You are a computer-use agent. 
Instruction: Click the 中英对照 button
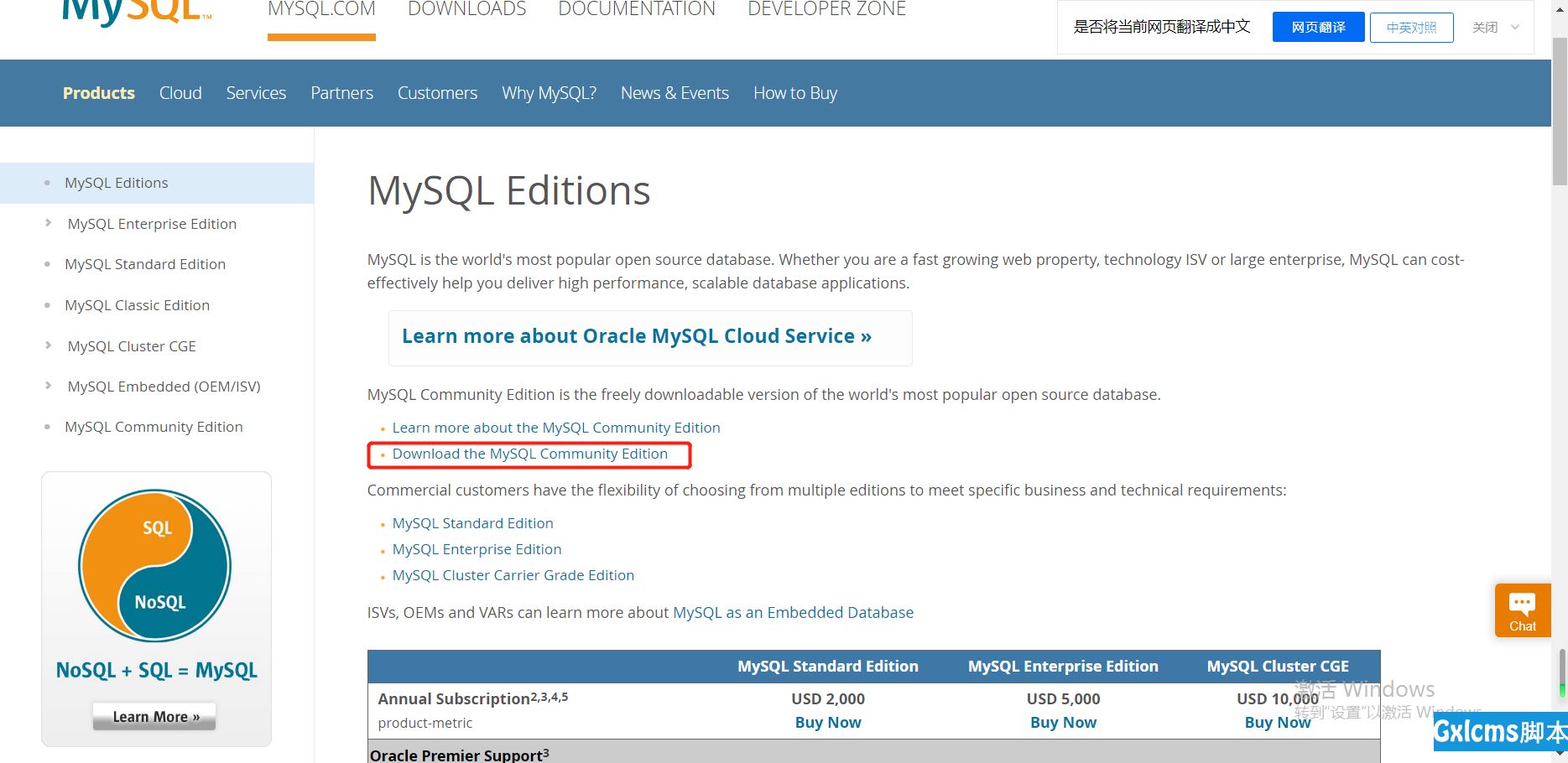pos(1411,27)
